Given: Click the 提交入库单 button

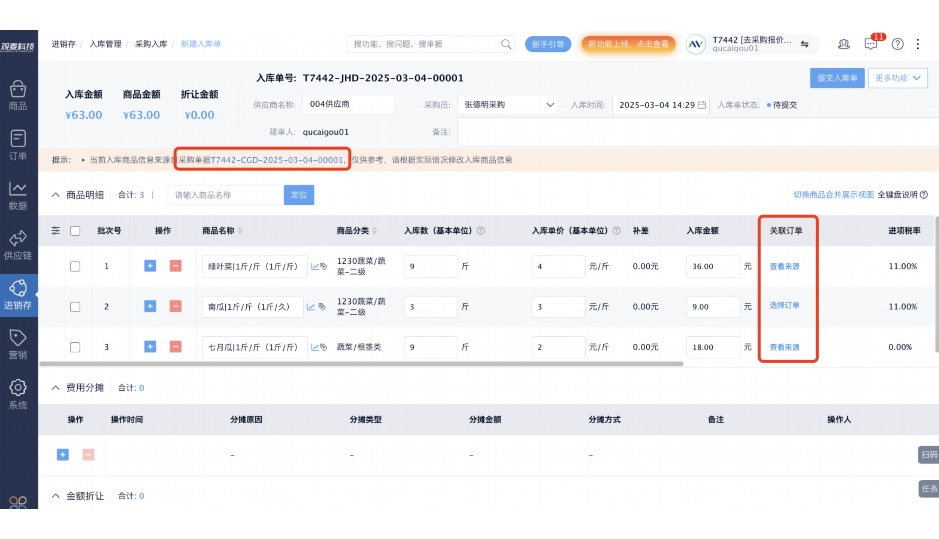Looking at the screenshot, I should coord(836,78).
